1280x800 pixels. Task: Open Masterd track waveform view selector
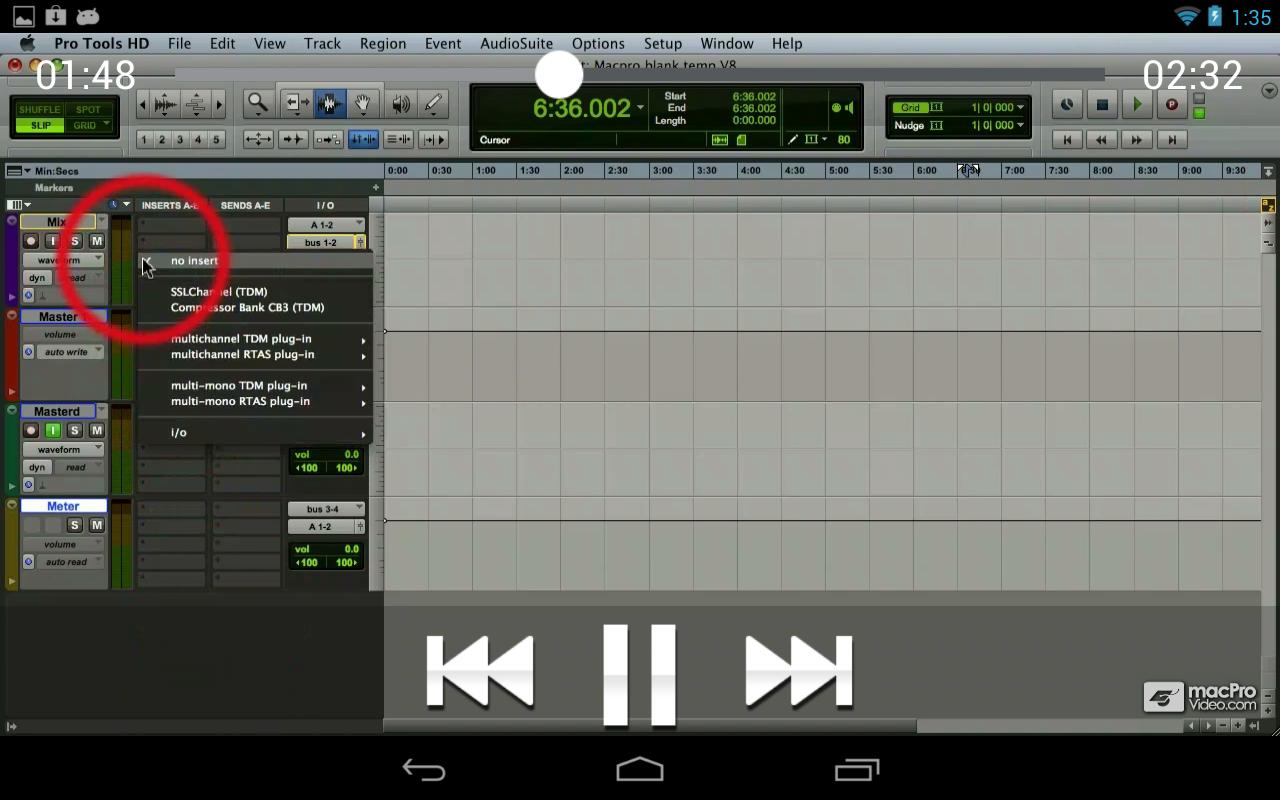click(x=63, y=449)
